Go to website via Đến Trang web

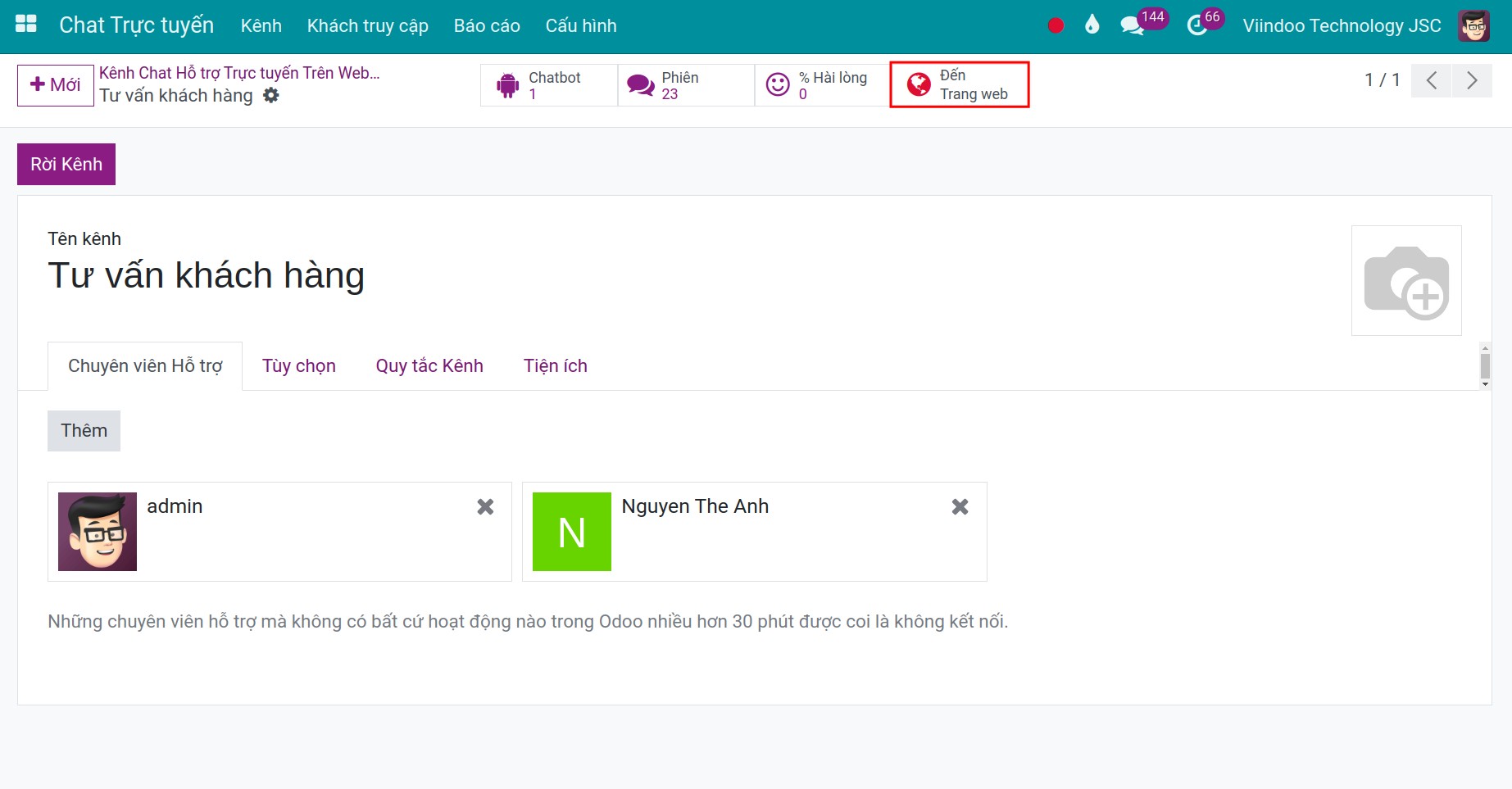point(960,84)
